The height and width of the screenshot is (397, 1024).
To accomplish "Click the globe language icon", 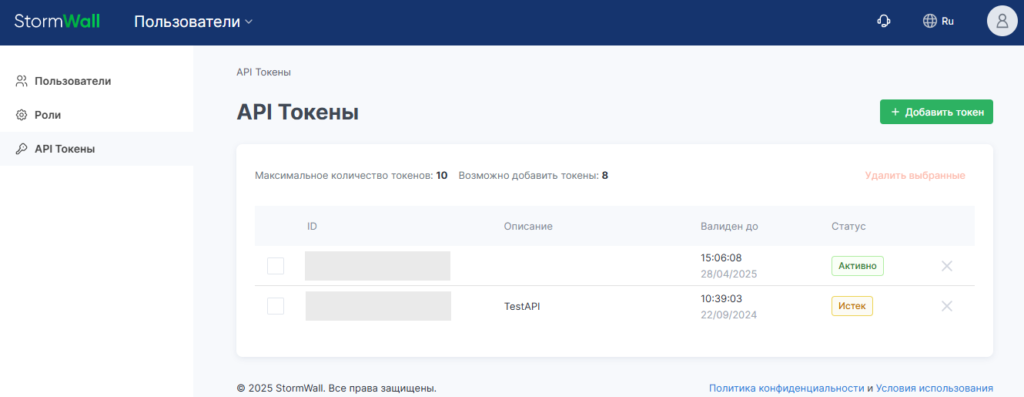I will point(929,22).
